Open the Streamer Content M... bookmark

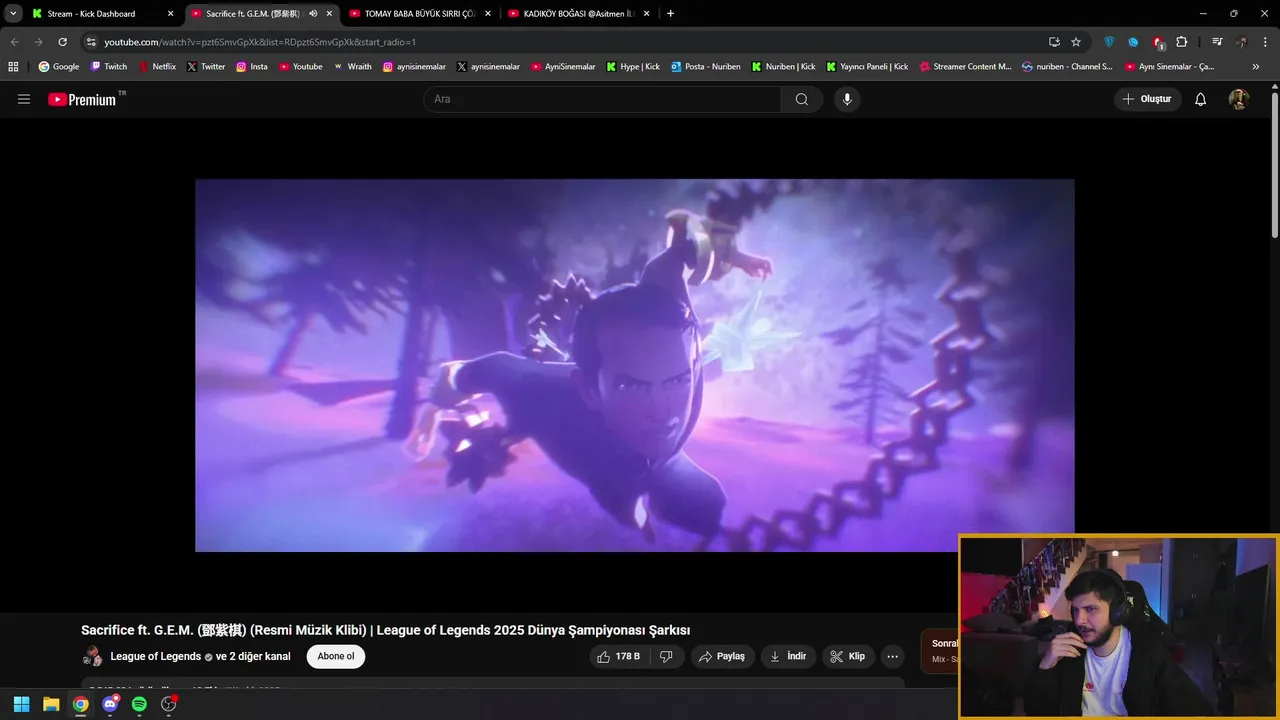[965, 66]
